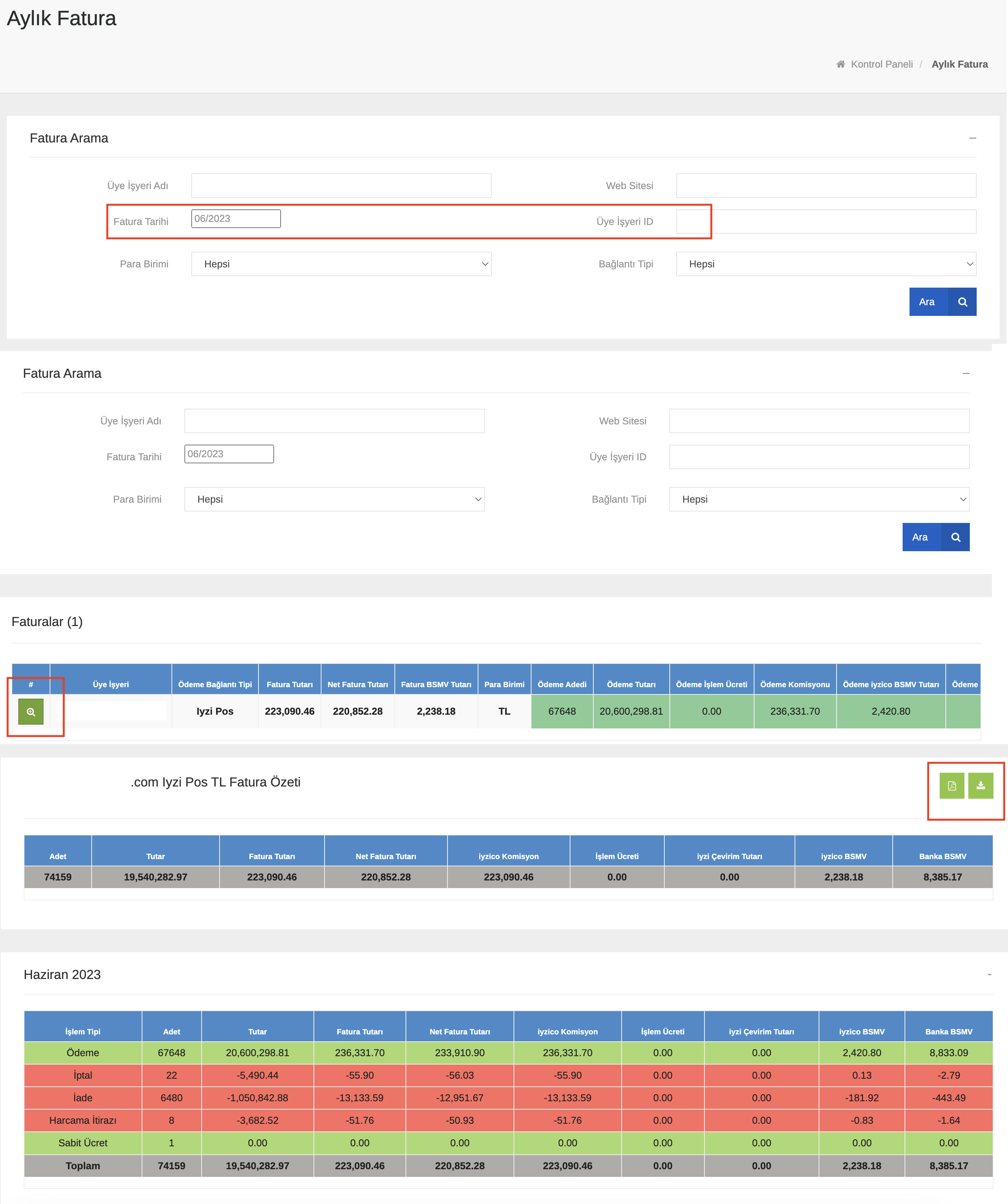Image resolution: width=1008 pixels, height=1204 pixels.
Task: Collapse the Haziran 2023 section
Action: [989, 975]
